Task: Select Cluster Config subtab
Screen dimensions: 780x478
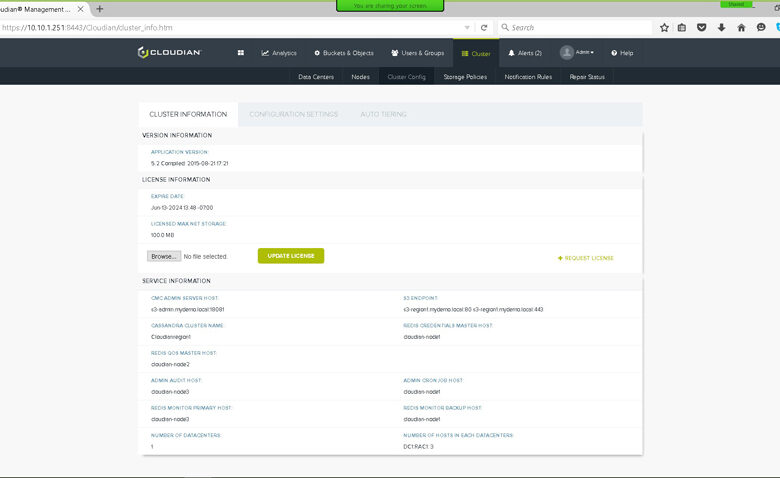Action: coord(406,77)
